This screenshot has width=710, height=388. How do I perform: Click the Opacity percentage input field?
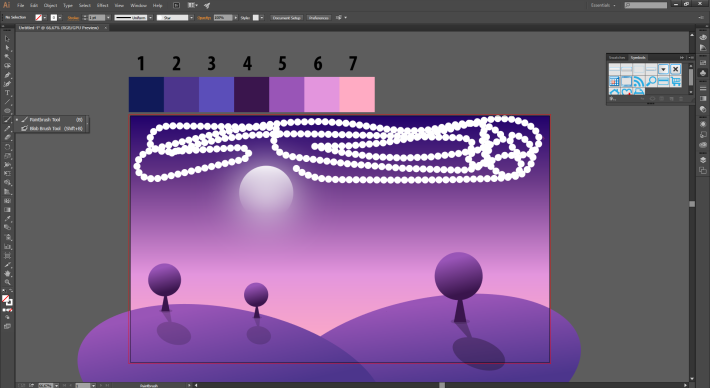223,18
